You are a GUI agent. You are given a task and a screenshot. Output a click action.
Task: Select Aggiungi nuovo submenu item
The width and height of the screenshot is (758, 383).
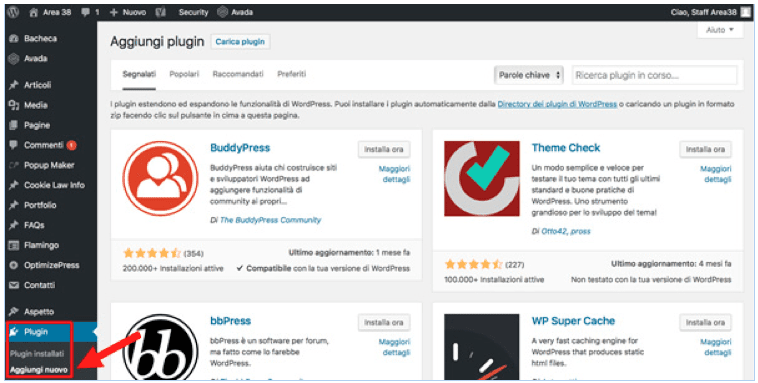tap(39, 370)
